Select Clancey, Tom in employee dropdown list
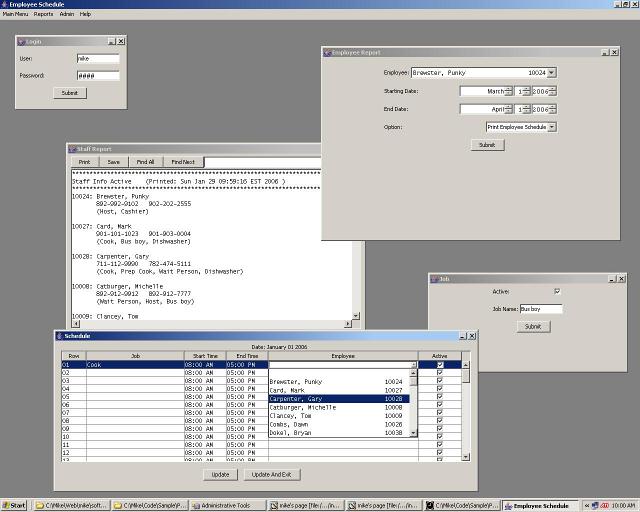This screenshot has width=640, height=512. click(339, 416)
